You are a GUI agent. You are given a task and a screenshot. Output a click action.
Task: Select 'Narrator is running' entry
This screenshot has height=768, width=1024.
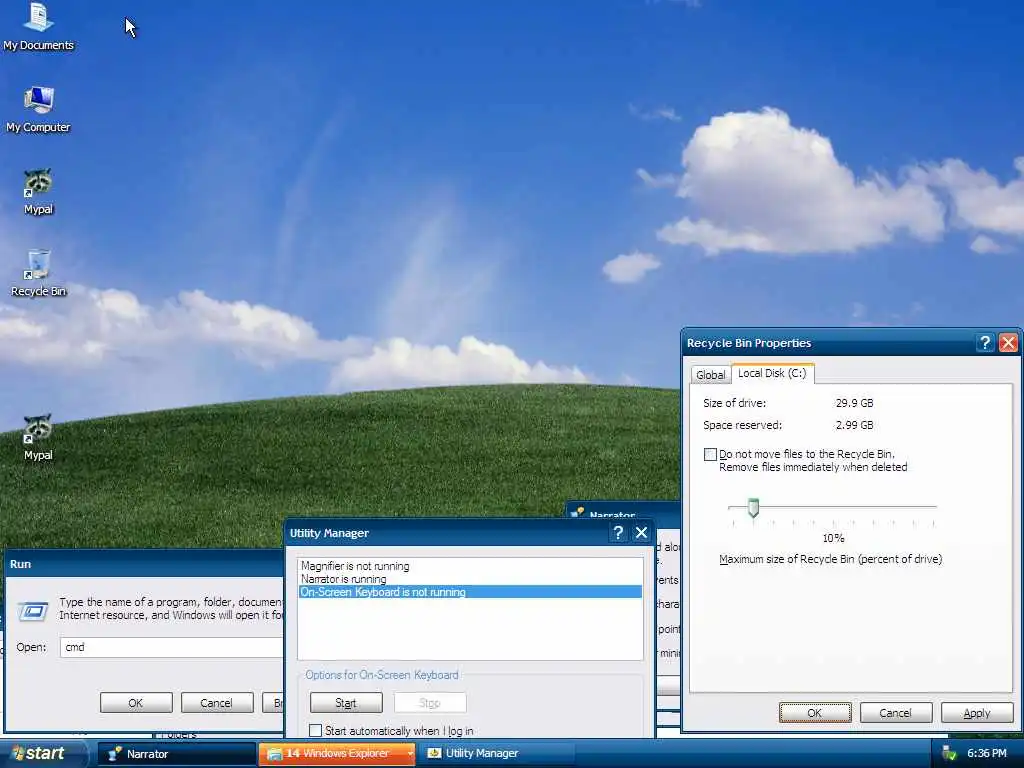[470, 579]
